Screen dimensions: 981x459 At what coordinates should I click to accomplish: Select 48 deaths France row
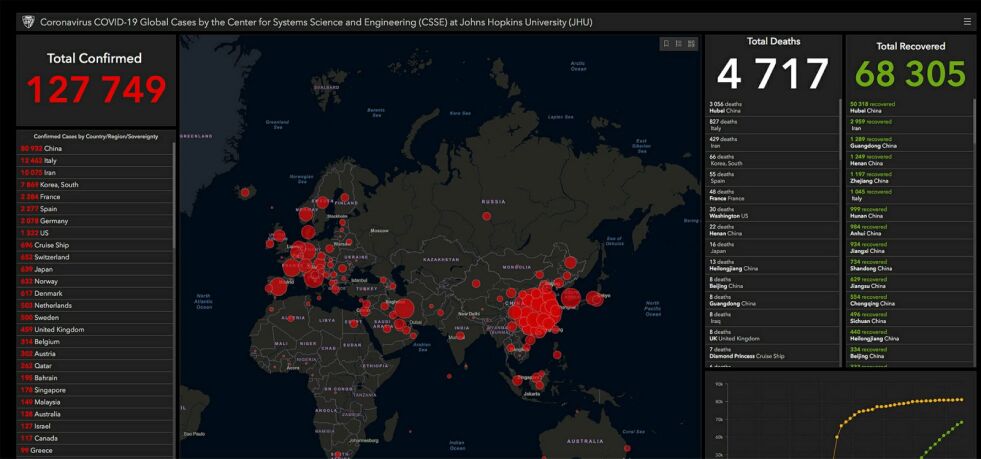tap(773, 195)
